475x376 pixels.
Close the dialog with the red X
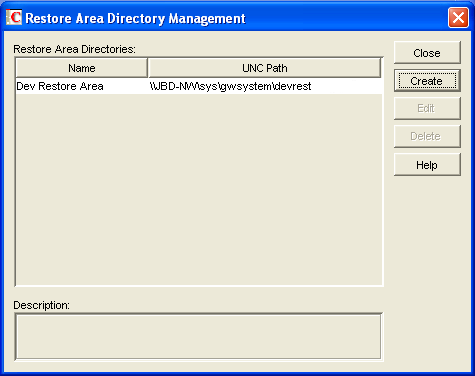[x=458, y=17]
